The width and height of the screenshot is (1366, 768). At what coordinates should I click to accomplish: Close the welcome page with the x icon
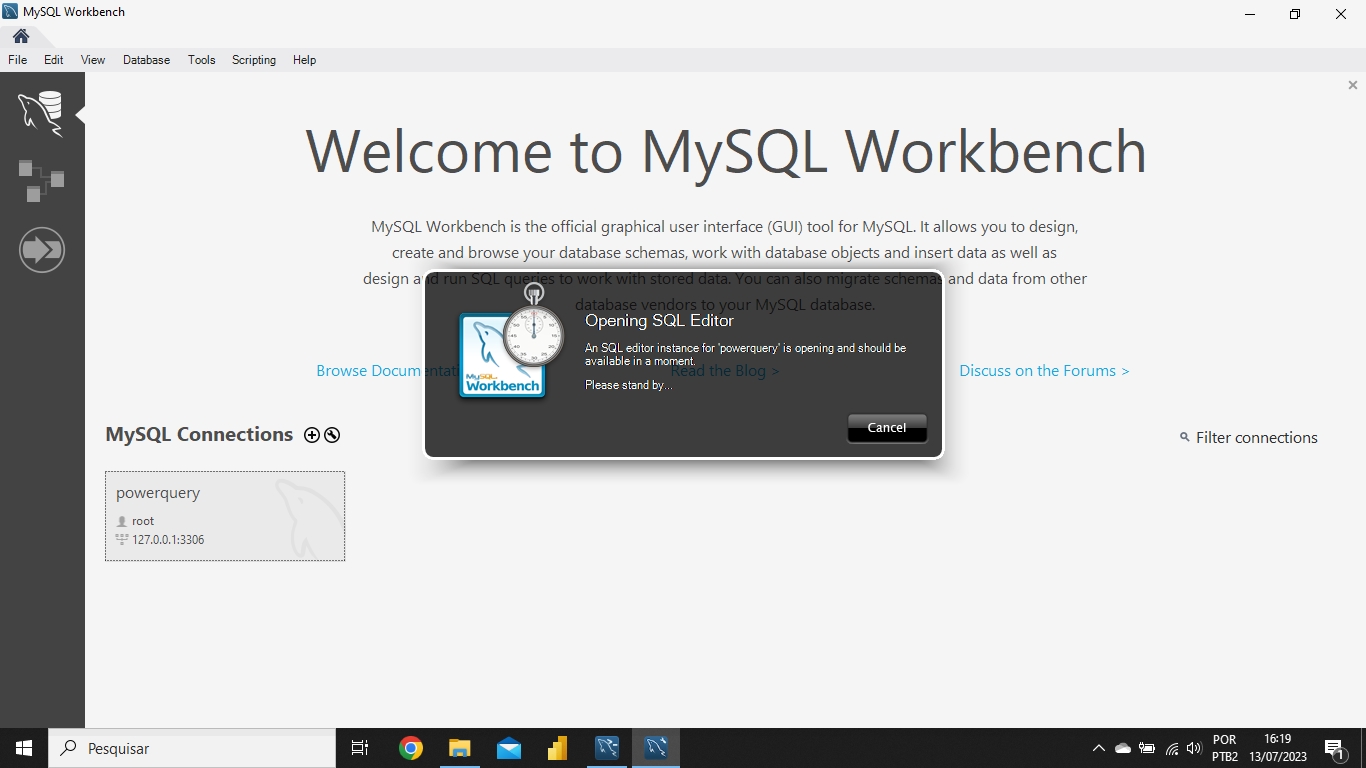[1353, 86]
